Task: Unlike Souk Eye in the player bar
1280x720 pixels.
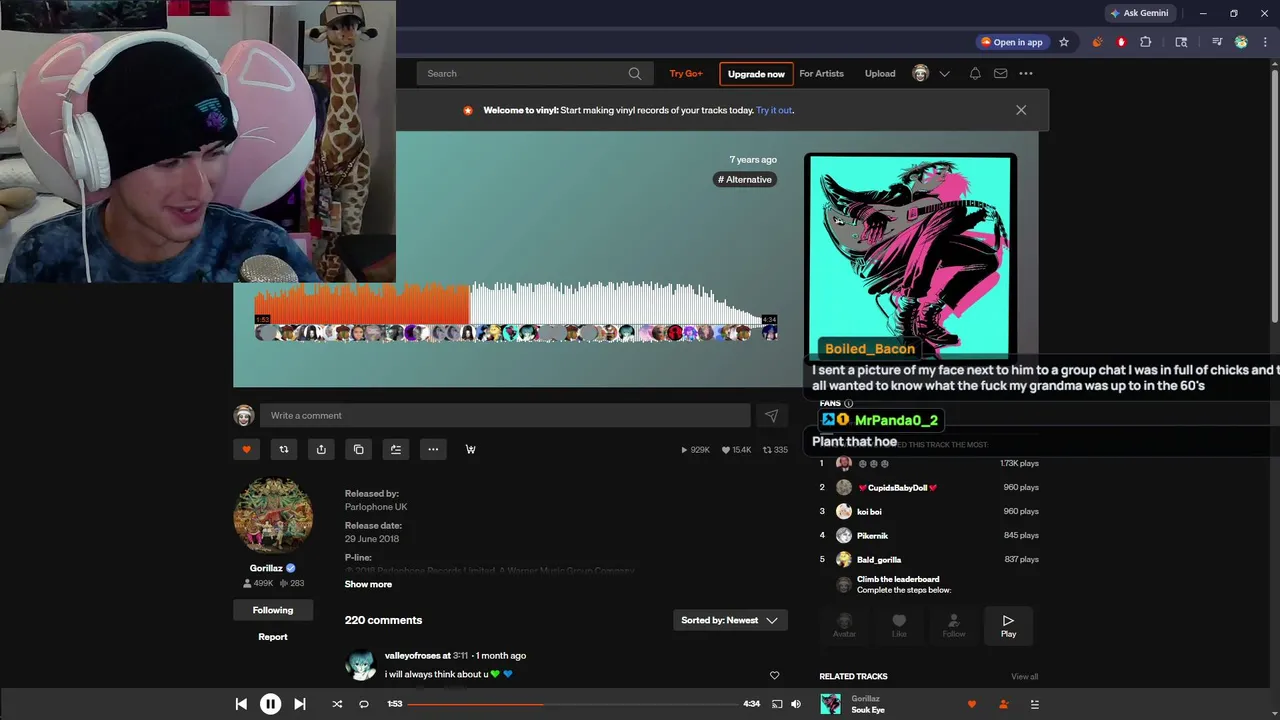Action: [x=971, y=704]
